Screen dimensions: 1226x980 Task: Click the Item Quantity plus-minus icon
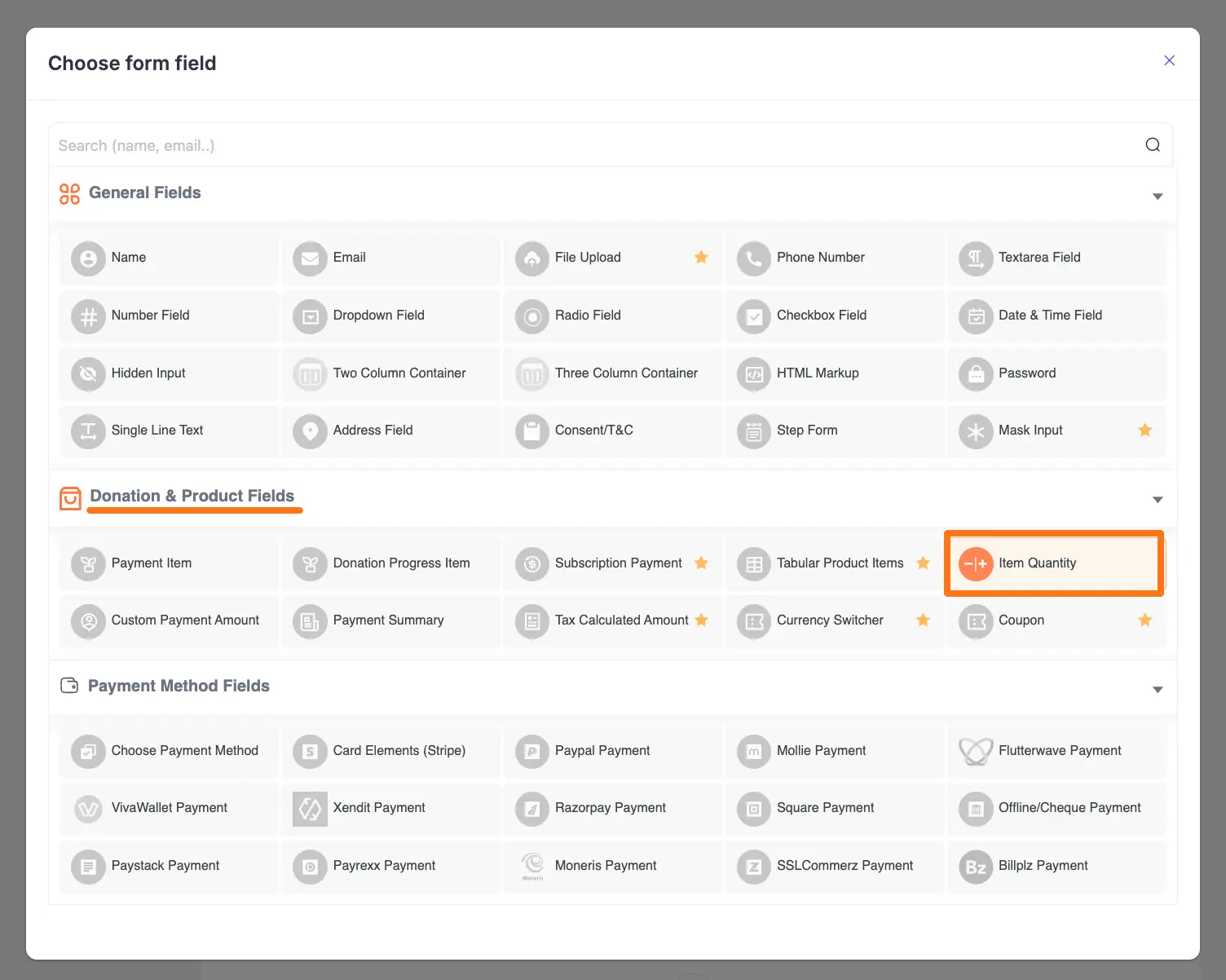pos(975,563)
